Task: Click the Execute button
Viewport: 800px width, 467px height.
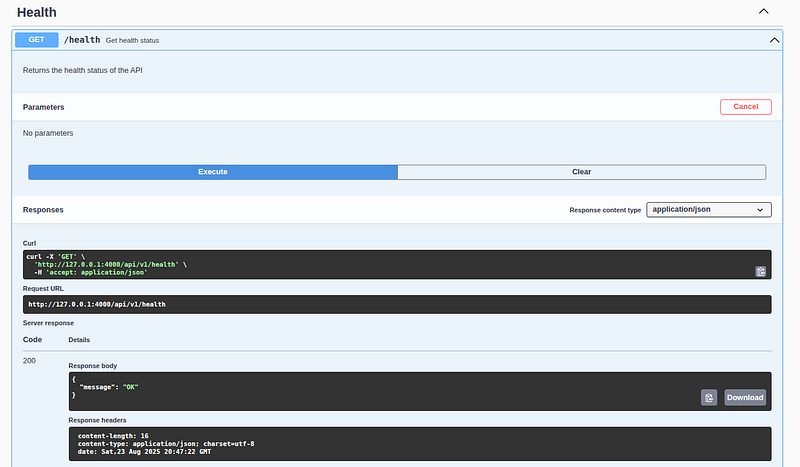Action: click(x=213, y=172)
